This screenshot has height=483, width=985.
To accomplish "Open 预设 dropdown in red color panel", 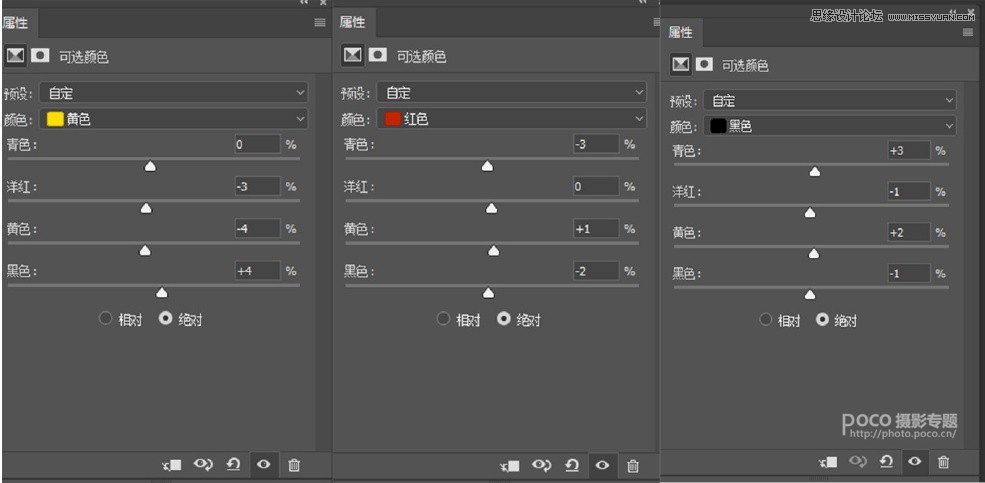I will point(511,93).
